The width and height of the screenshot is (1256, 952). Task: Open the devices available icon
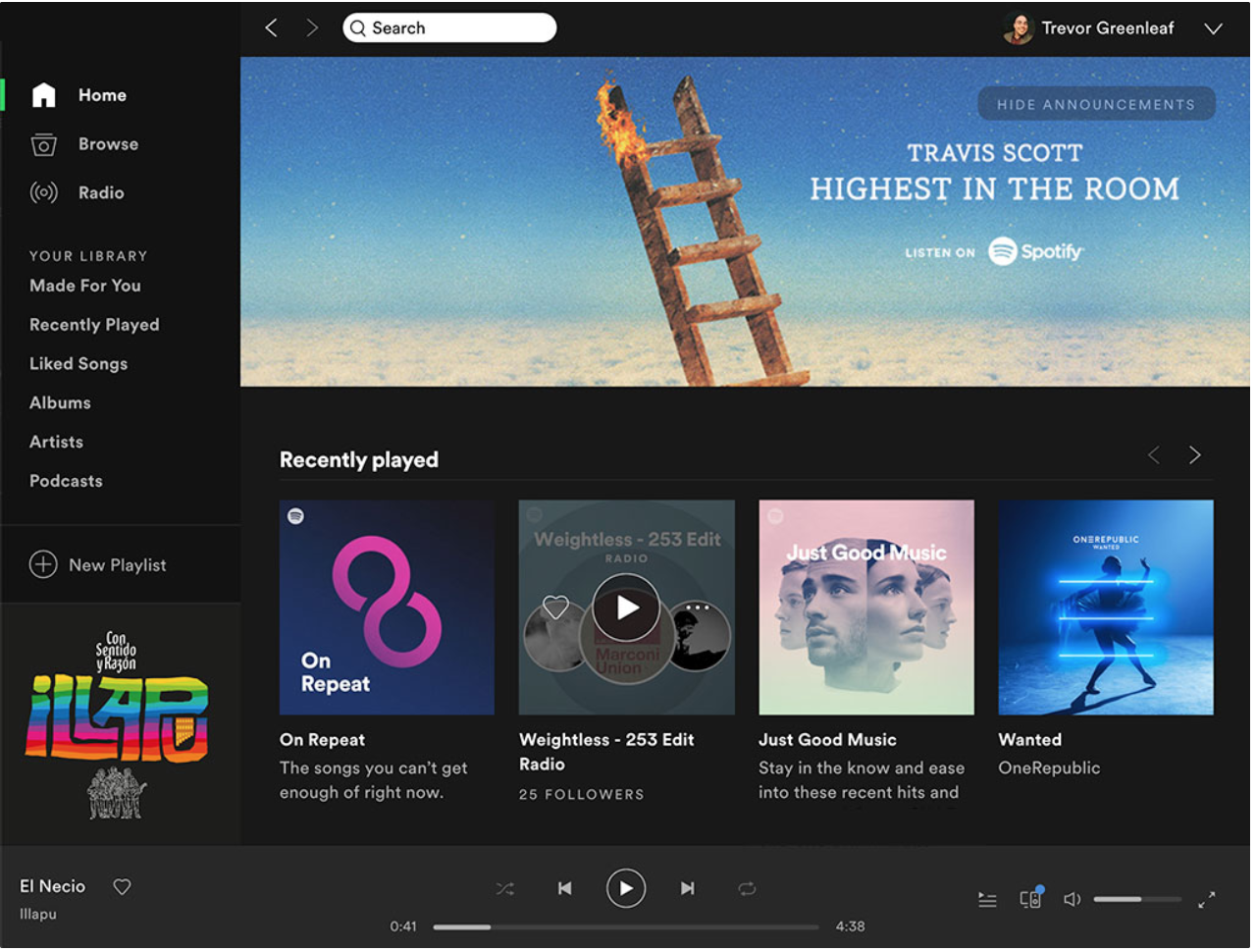1030,897
